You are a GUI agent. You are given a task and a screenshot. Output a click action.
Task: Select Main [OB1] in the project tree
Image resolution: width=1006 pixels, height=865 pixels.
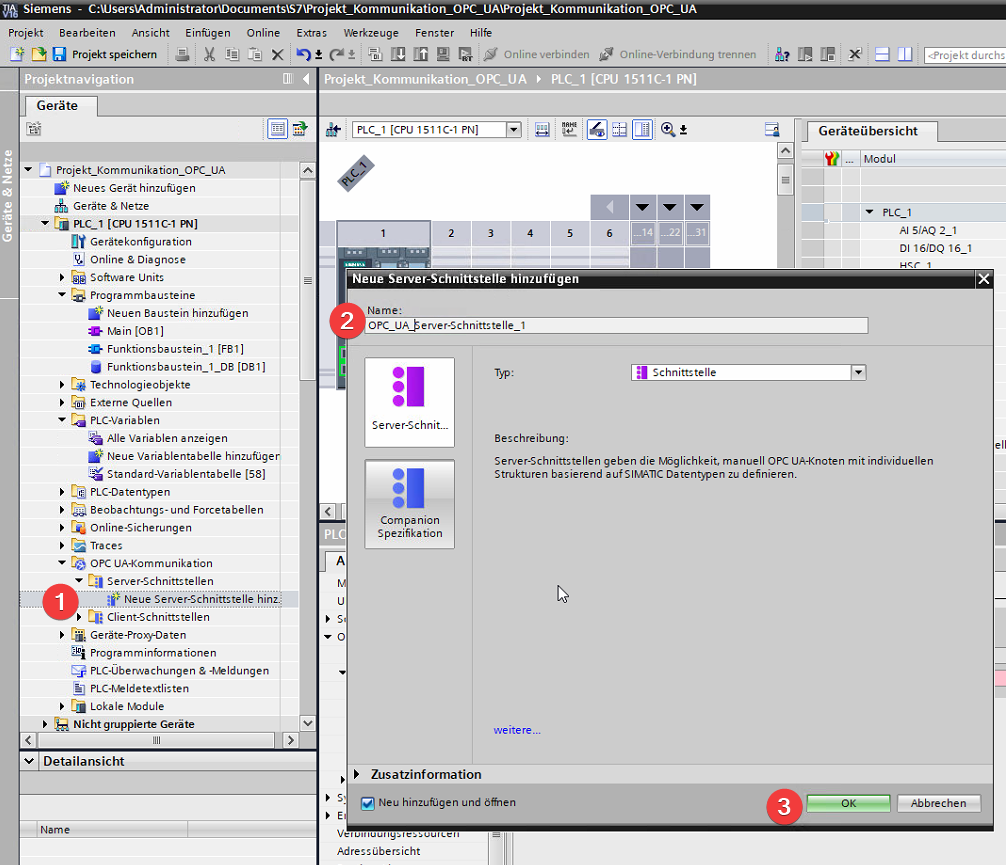(x=135, y=331)
